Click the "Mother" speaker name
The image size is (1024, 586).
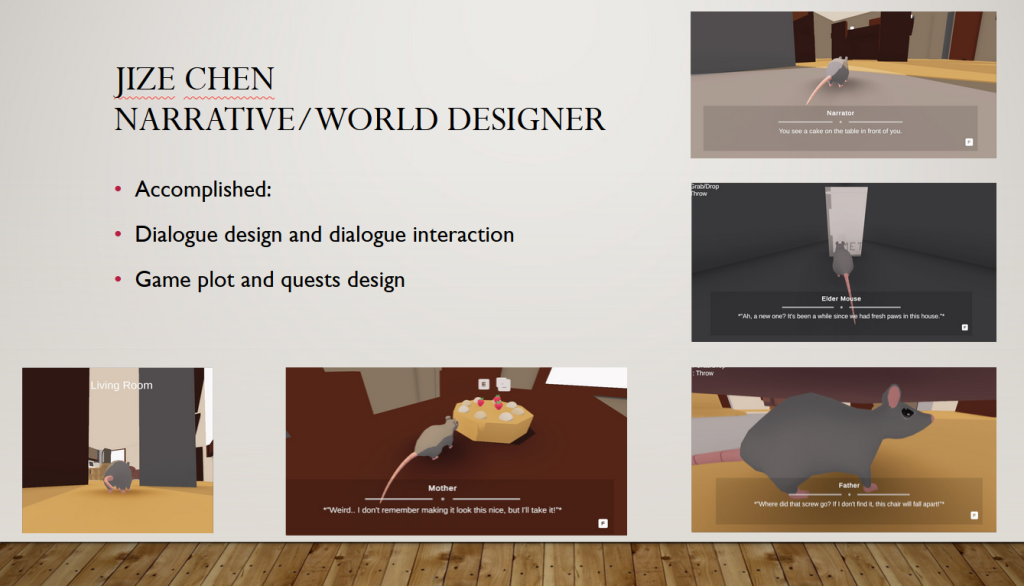pos(442,488)
